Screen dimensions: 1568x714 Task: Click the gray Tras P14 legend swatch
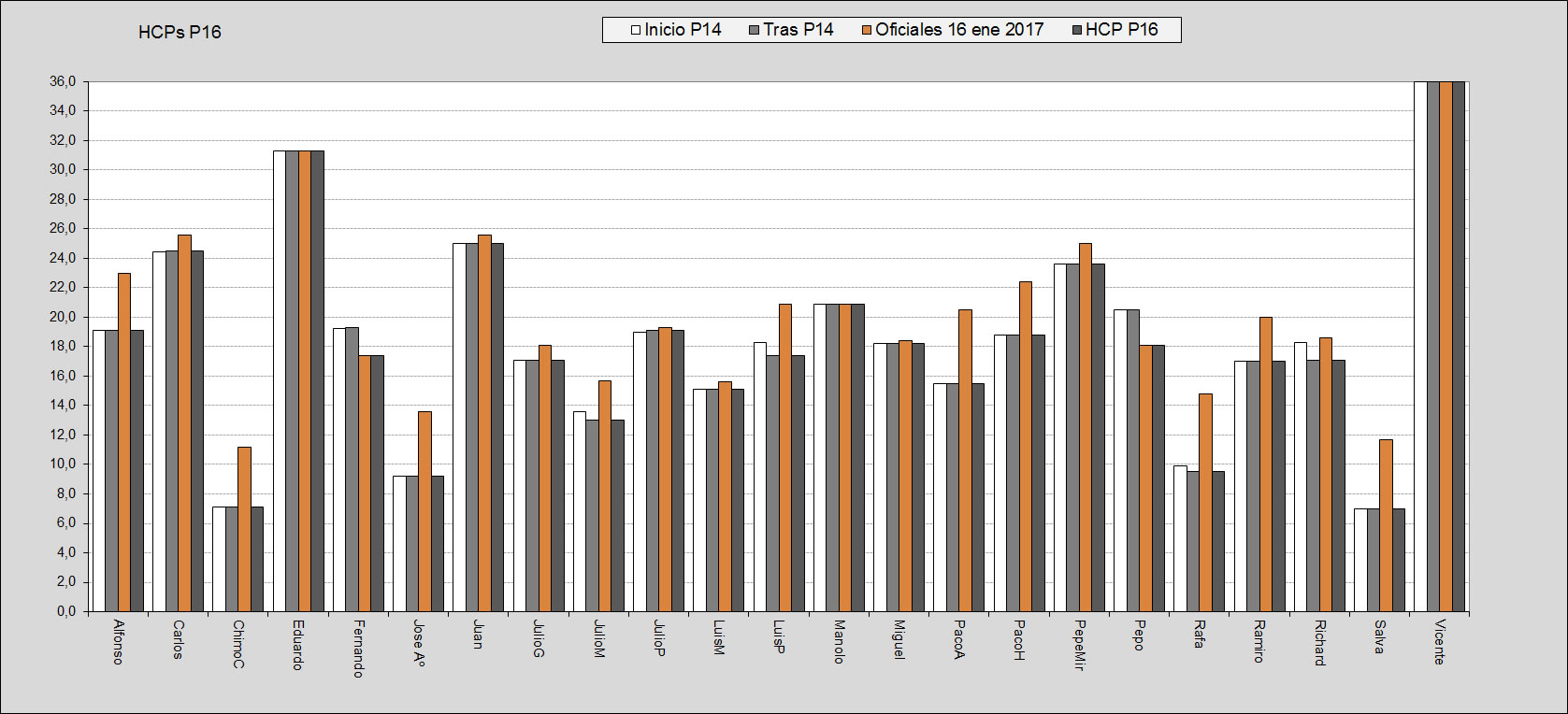coord(754,30)
